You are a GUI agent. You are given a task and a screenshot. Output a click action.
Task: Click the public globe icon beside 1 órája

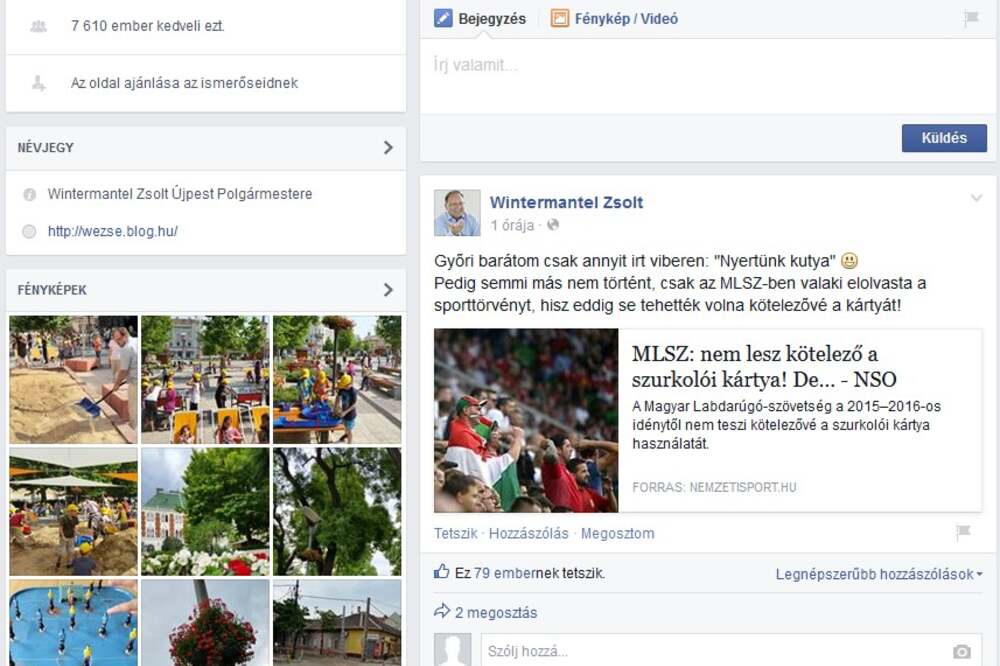click(x=553, y=225)
